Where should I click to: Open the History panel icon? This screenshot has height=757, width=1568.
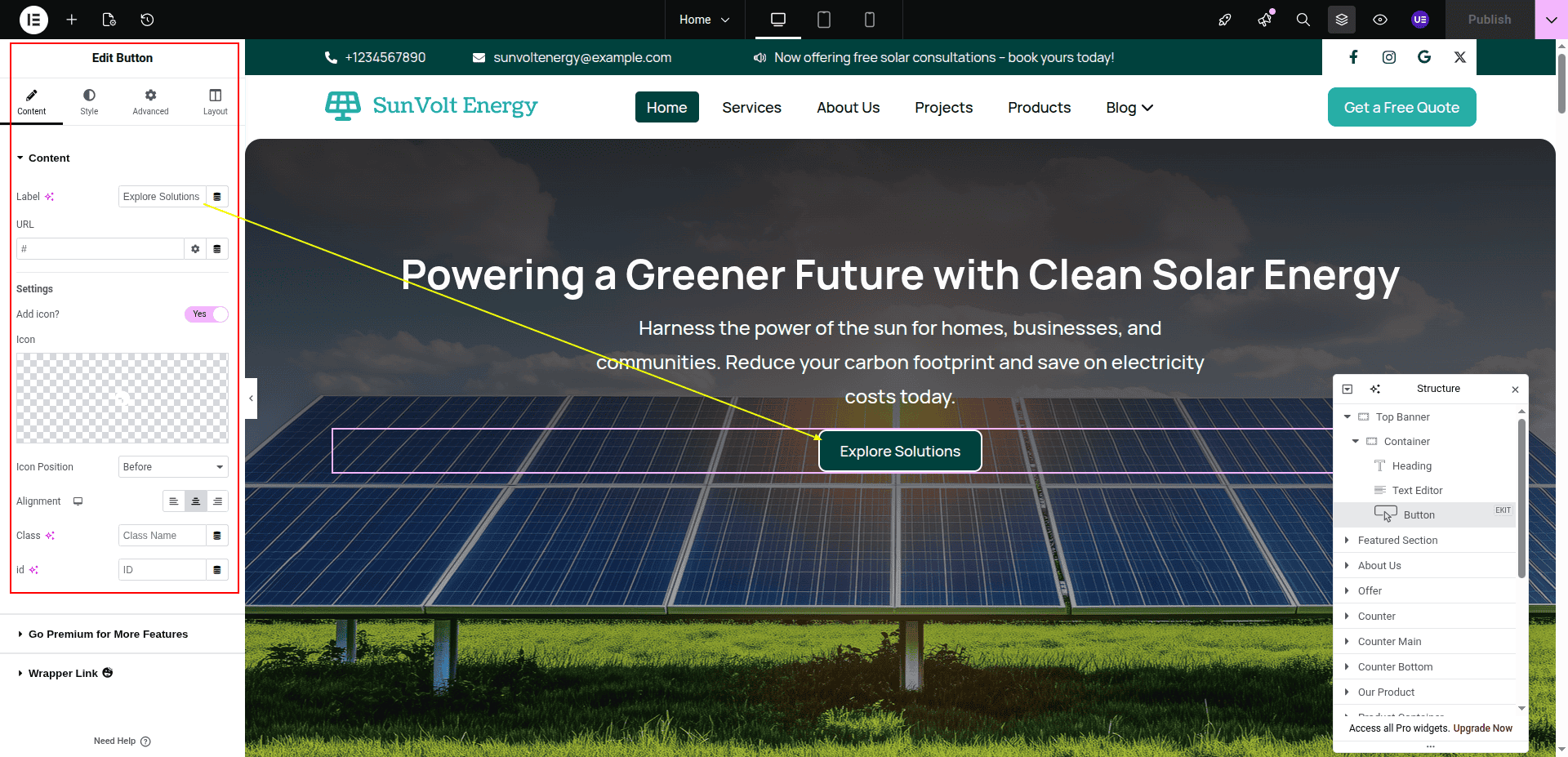point(147,20)
